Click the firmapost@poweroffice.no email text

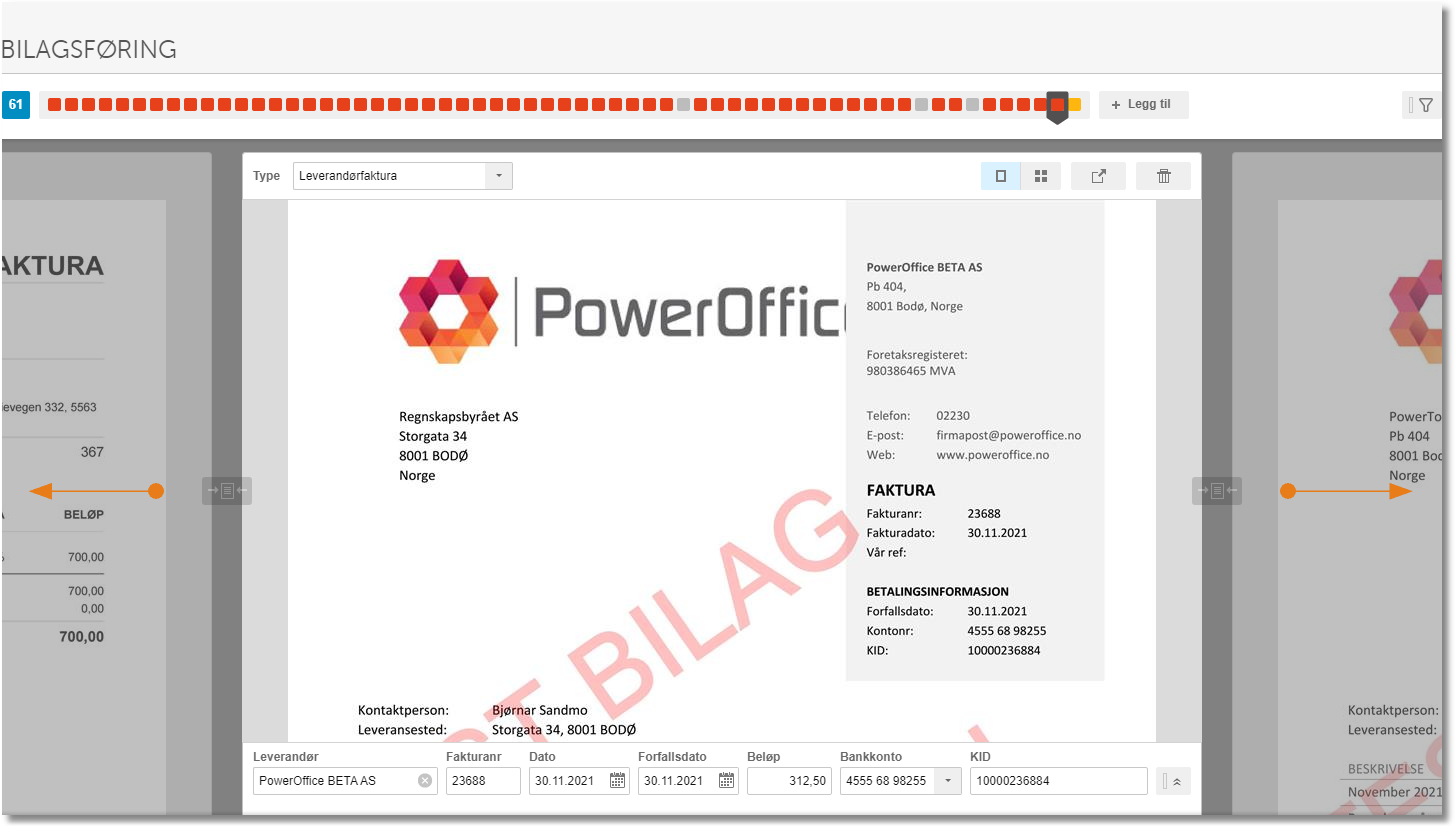click(x=1008, y=435)
